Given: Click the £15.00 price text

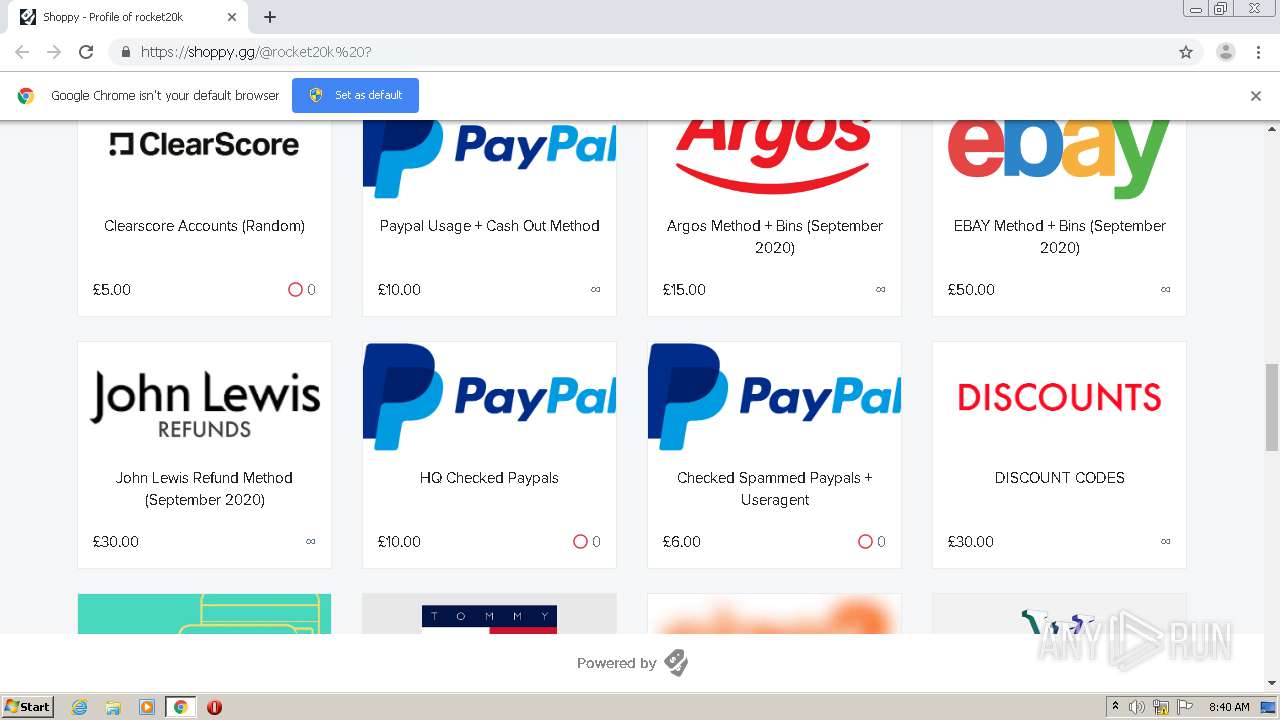Looking at the screenshot, I should 684,290.
